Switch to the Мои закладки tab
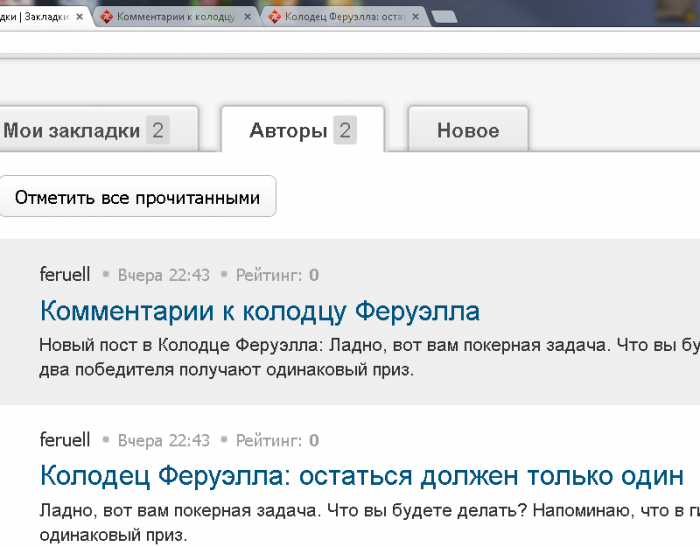The height and width of the screenshot is (547, 700). 97,130
